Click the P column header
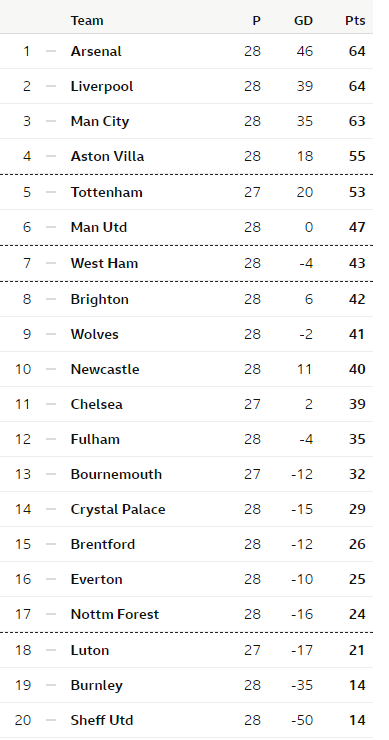Viewport: 389px width, 740px height. [x=256, y=21]
